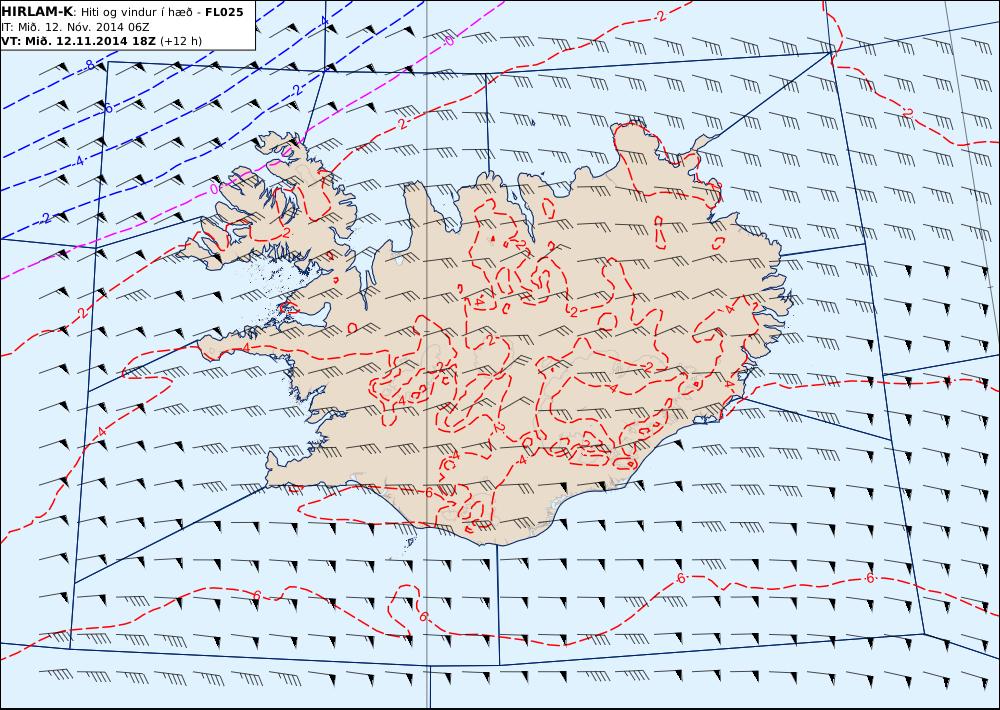Click the "(+12 h)" forecast offset text
The image size is (1000, 710).
click(180, 41)
